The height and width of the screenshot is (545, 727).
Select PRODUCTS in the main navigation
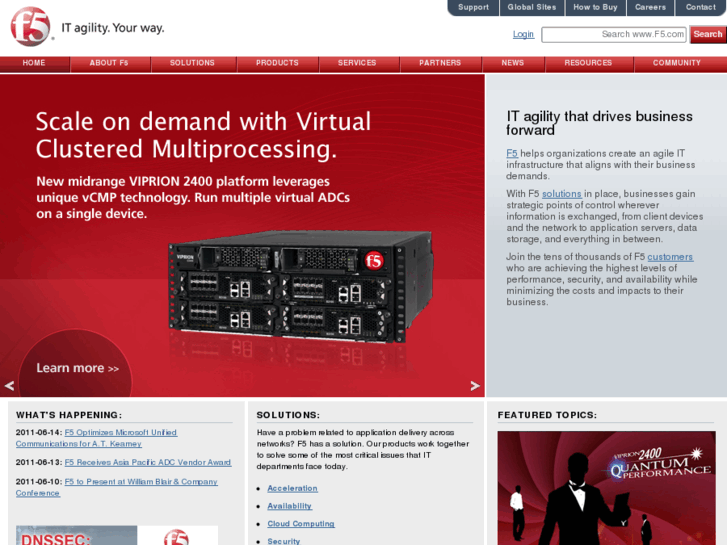pyautogui.click(x=277, y=64)
